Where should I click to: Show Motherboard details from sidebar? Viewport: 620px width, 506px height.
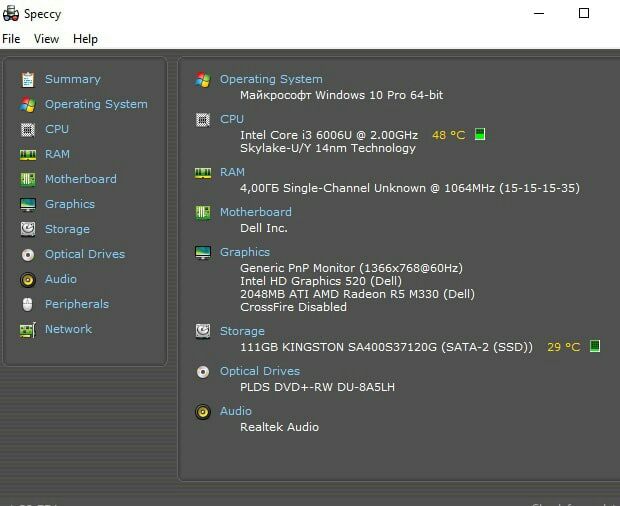pyautogui.click(x=81, y=179)
